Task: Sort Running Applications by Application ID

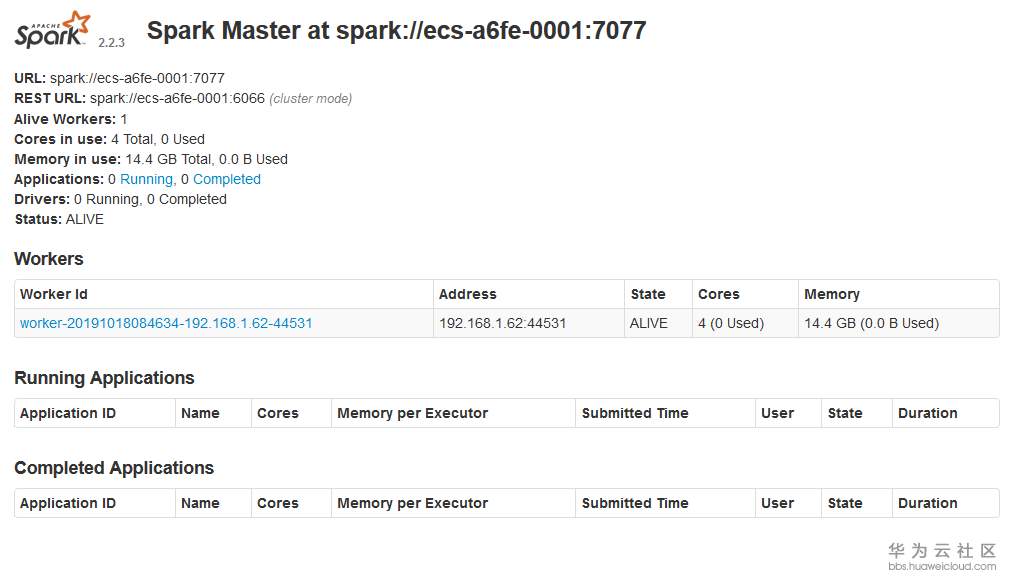Action: (68, 413)
